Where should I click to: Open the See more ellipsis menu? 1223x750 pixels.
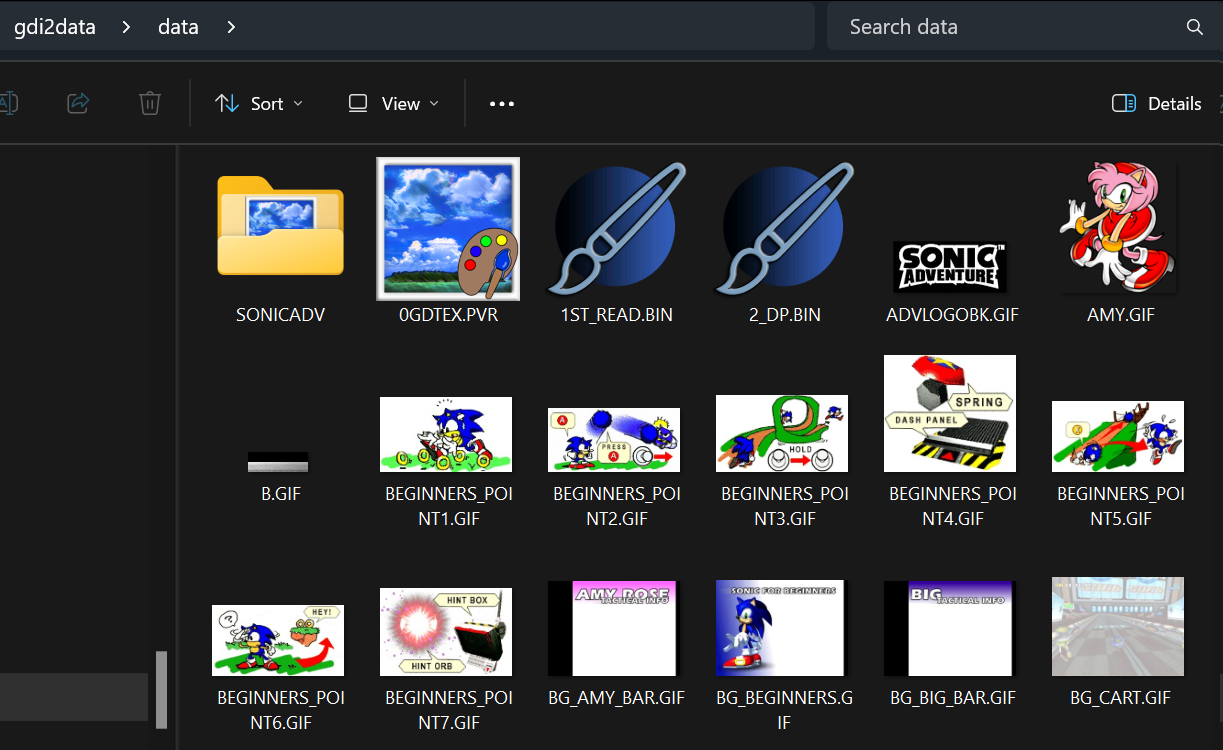click(x=501, y=103)
